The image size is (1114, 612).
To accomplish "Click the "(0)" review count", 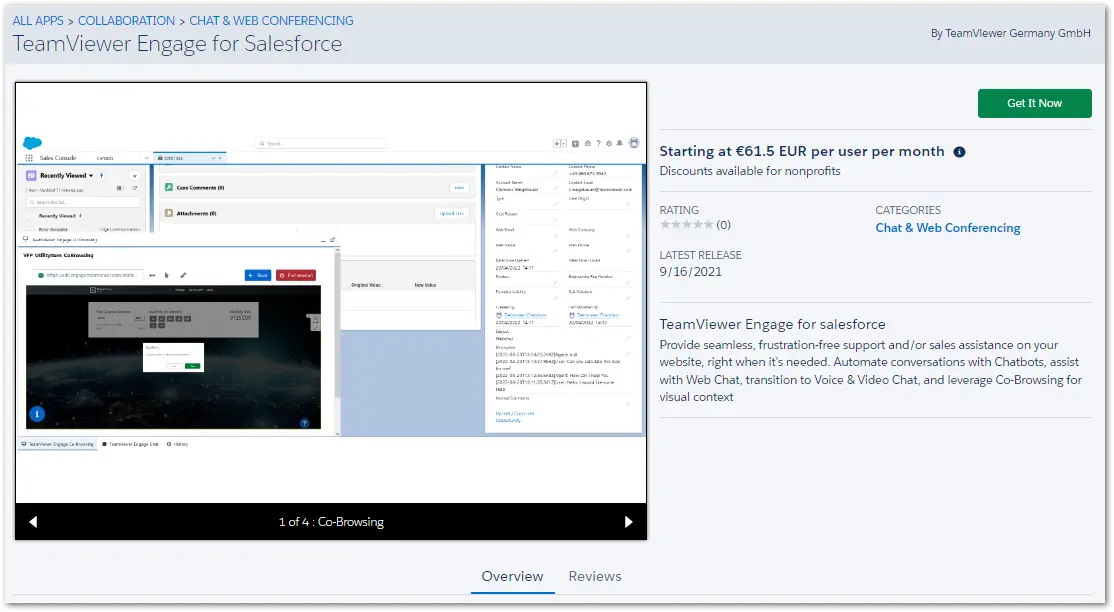I will [x=723, y=225].
